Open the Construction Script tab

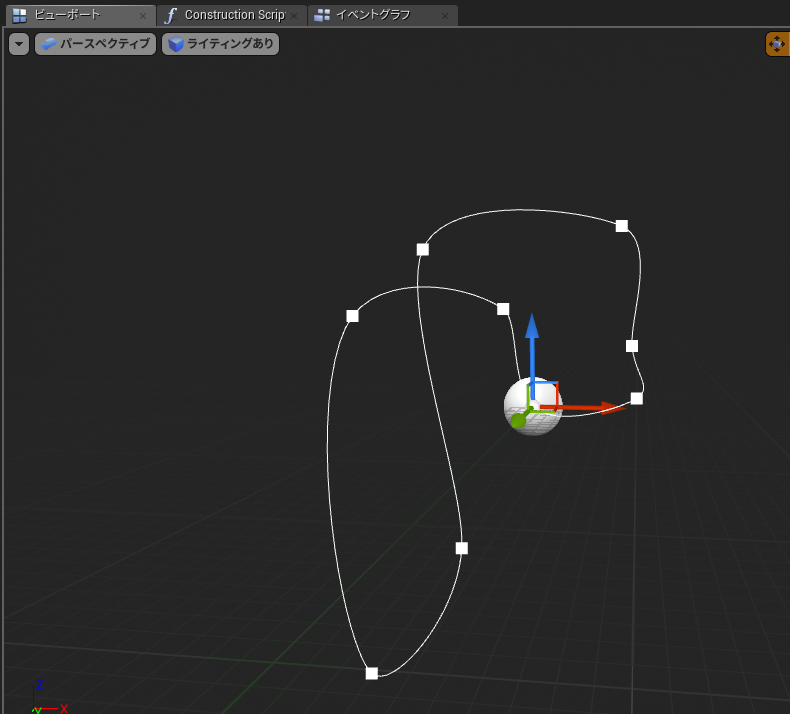pyautogui.click(x=234, y=15)
